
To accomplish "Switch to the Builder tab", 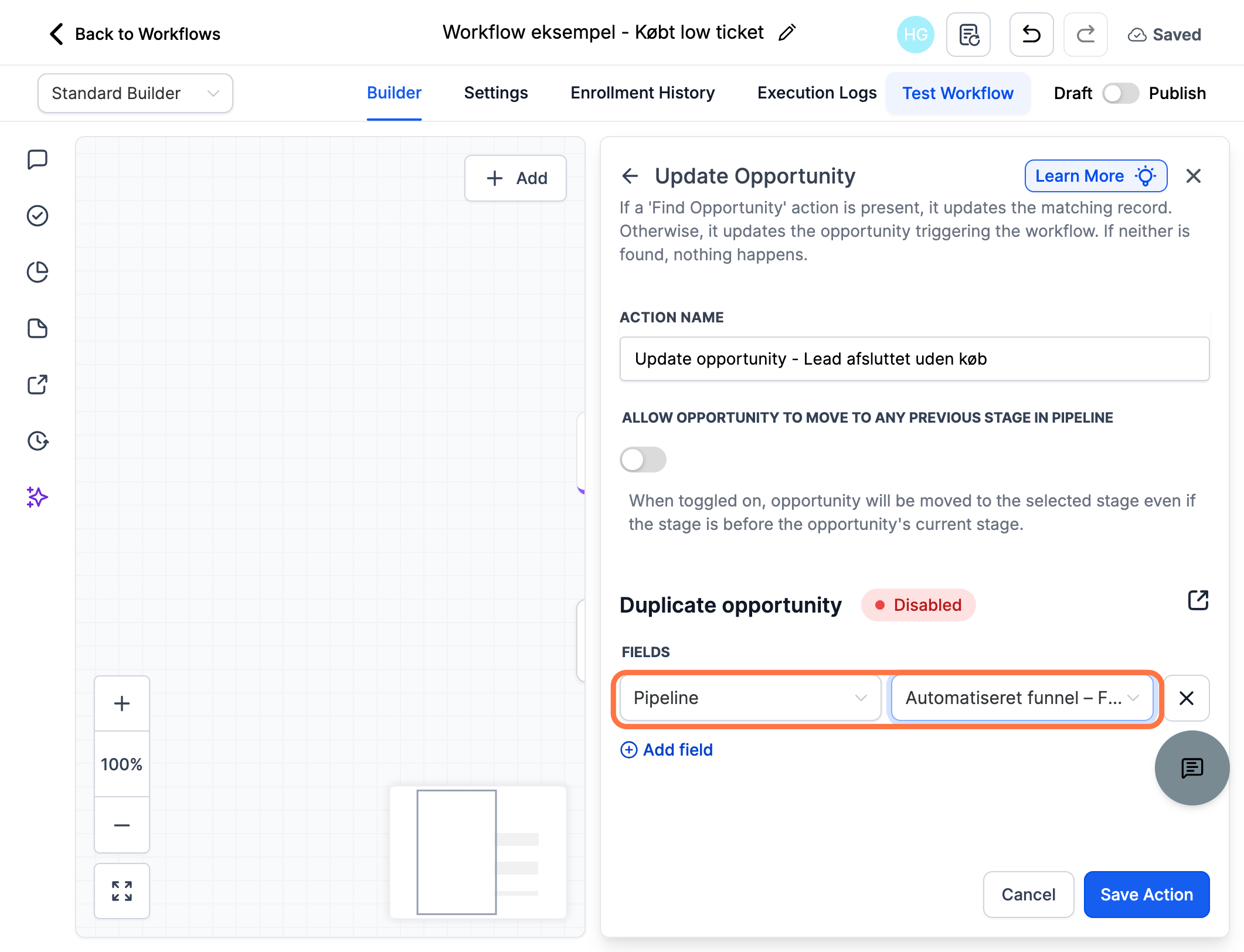I will pyautogui.click(x=394, y=93).
